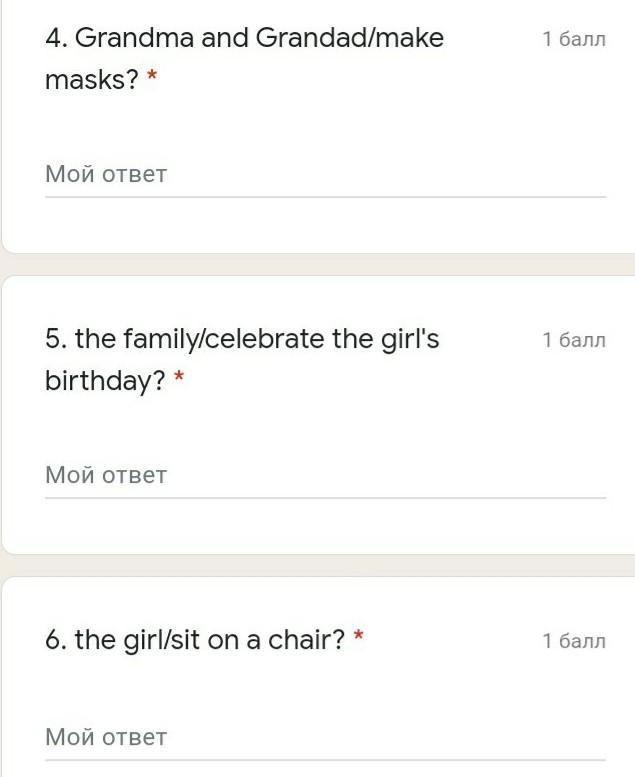Click the word 'masks?' in question 4
The width and height of the screenshot is (635, 777).
[x=91, y=81]
